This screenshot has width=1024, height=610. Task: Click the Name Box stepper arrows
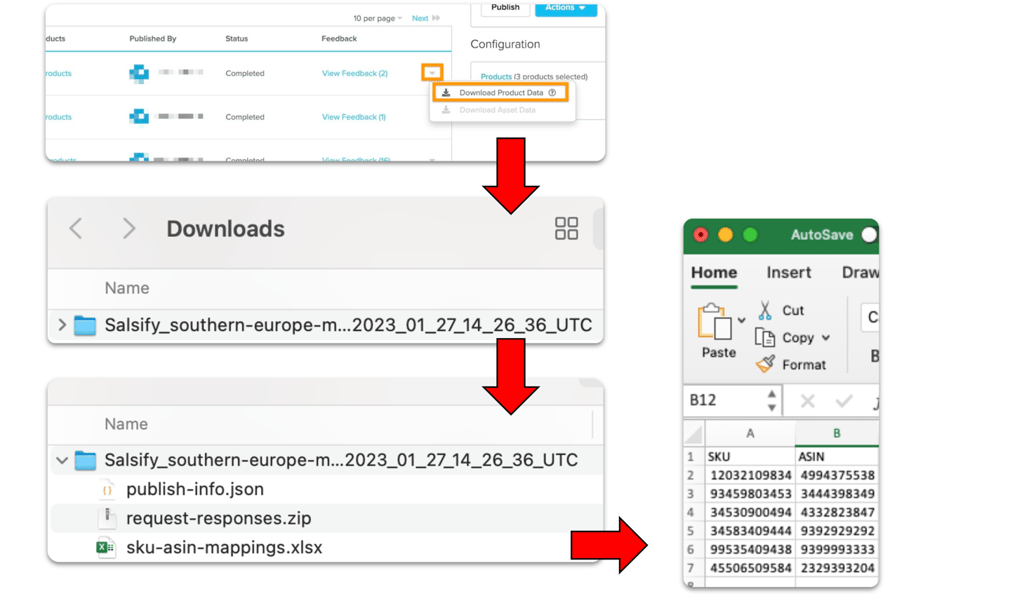click(772, 400)
